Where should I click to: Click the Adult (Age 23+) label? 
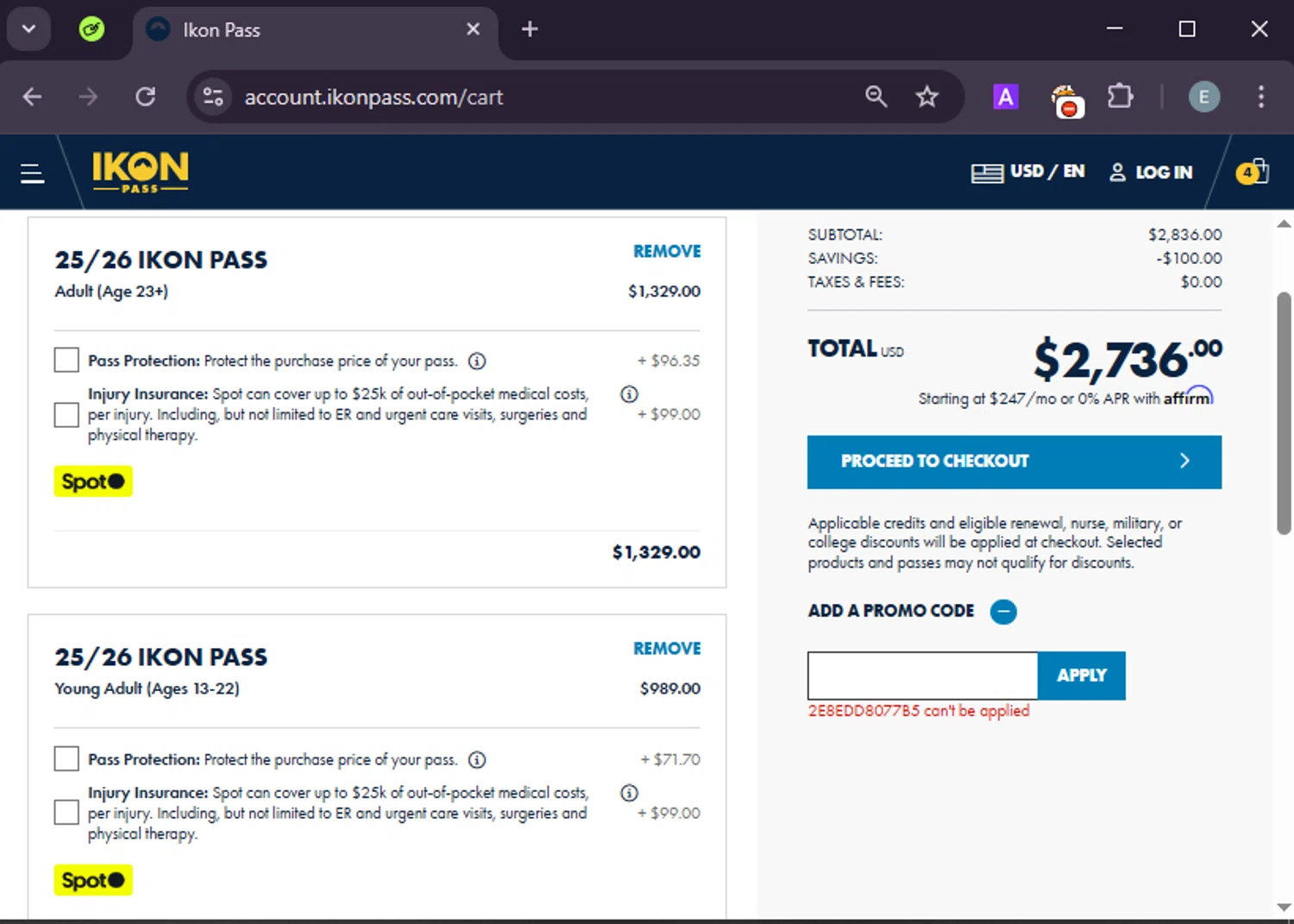click(111, 292)
